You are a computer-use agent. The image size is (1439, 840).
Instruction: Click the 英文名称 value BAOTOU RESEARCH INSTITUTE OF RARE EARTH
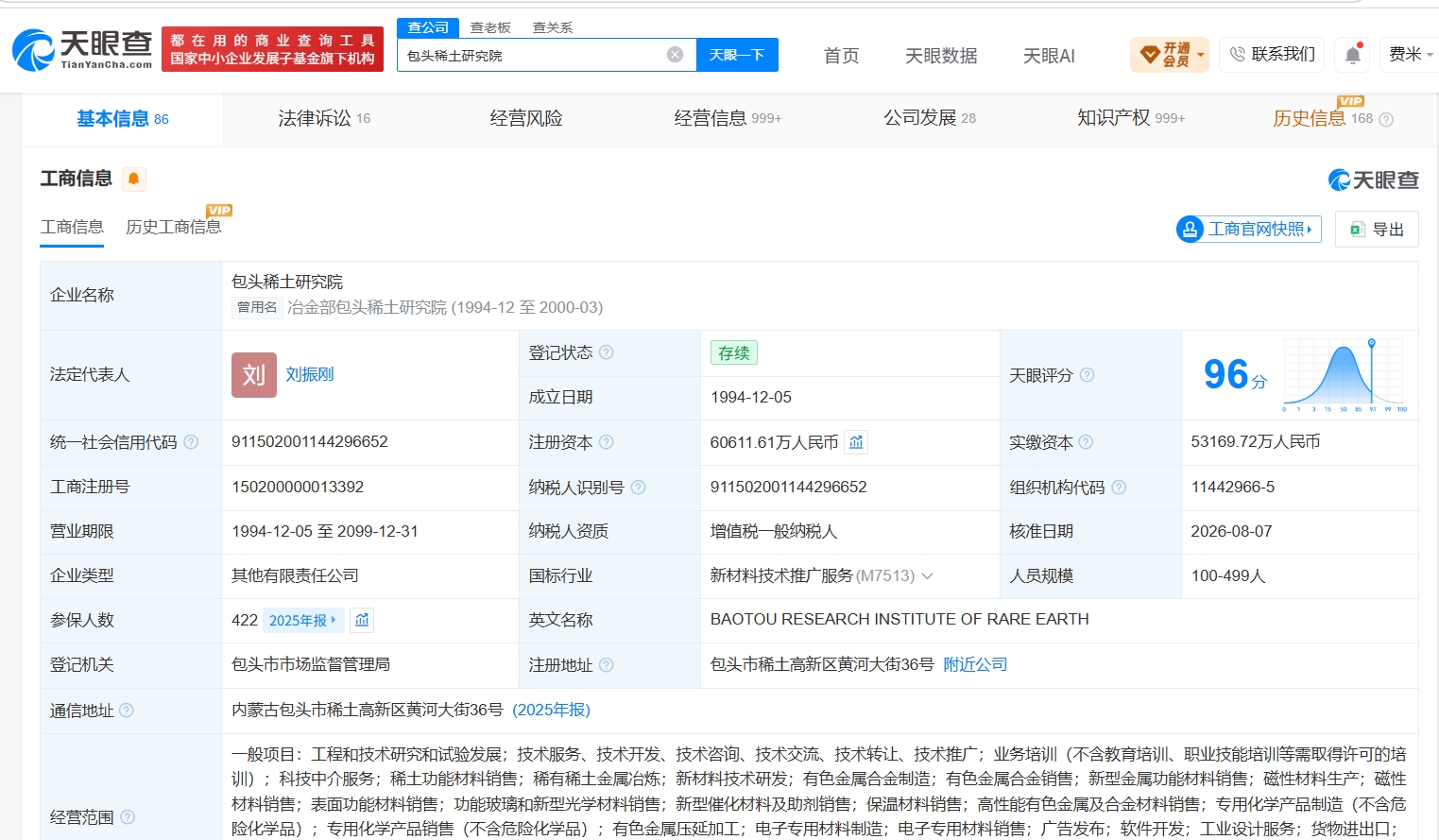coord(899,620)
